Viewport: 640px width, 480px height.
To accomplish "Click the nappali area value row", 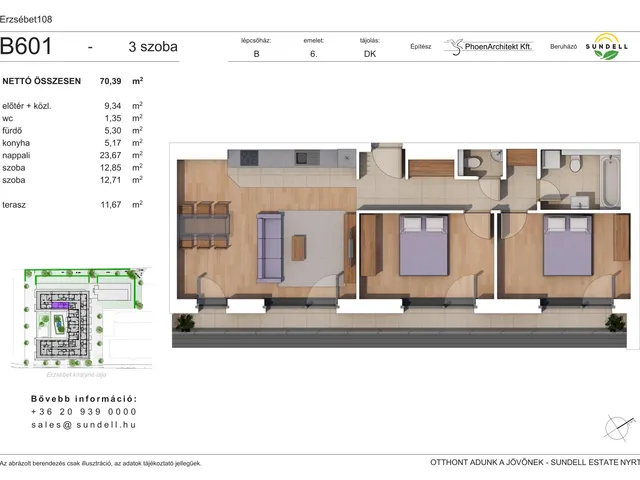I will click(x=72, y=155).
